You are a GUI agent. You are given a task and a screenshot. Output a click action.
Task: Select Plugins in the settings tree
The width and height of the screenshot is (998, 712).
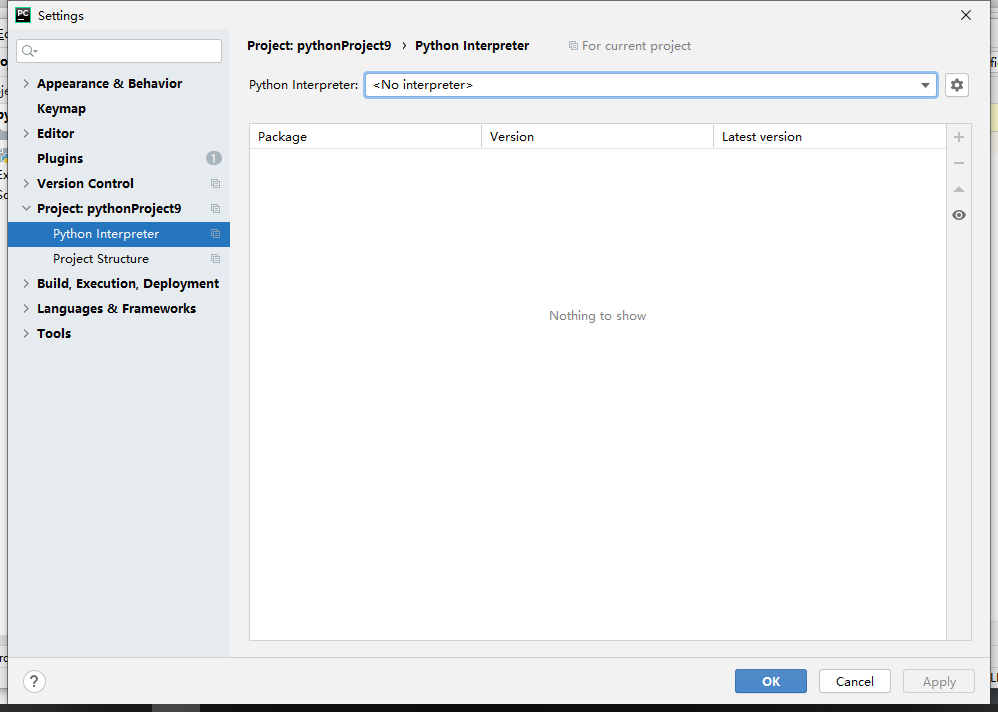(x=60, y=158)
